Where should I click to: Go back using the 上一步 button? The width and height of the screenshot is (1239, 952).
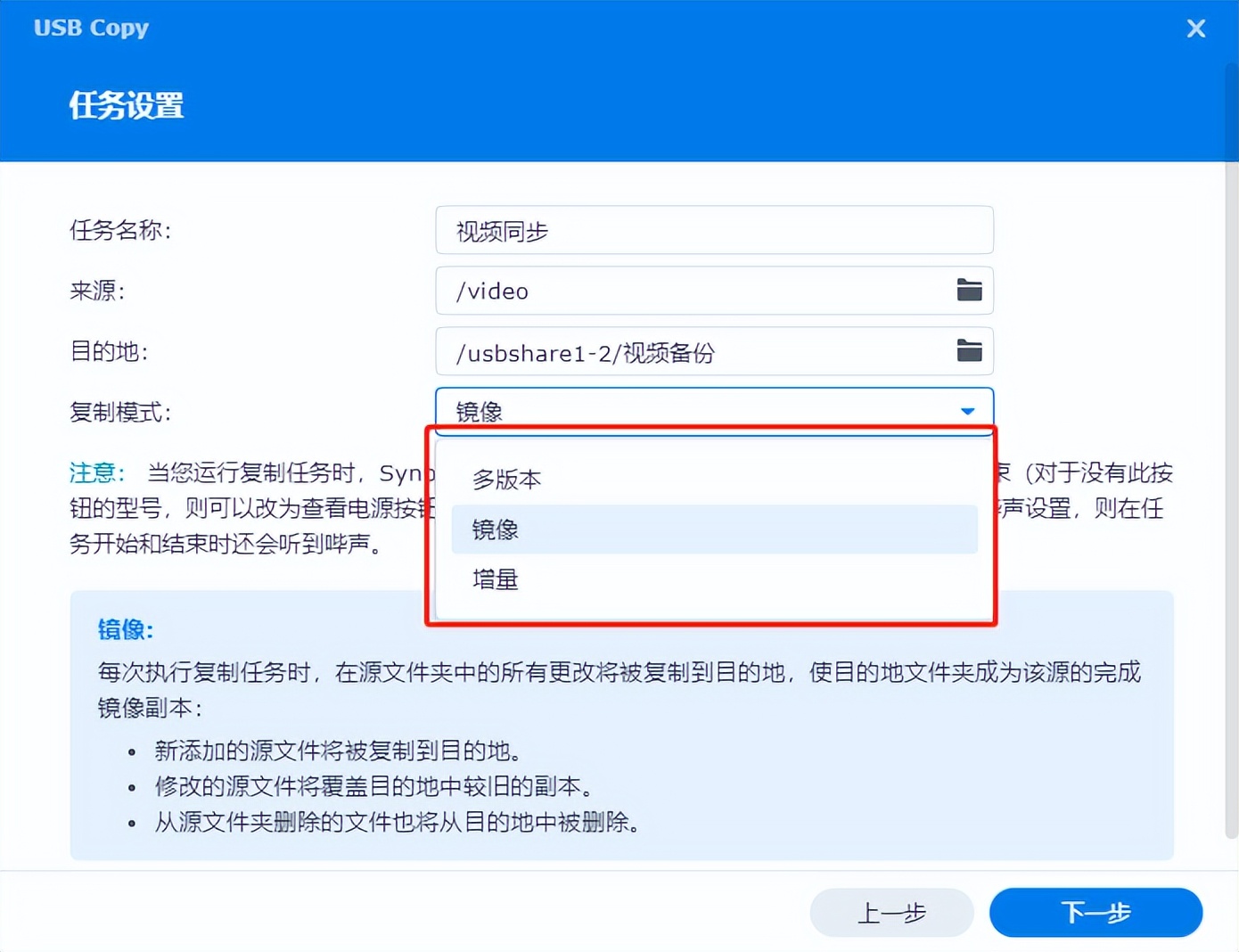coord(890,913)
